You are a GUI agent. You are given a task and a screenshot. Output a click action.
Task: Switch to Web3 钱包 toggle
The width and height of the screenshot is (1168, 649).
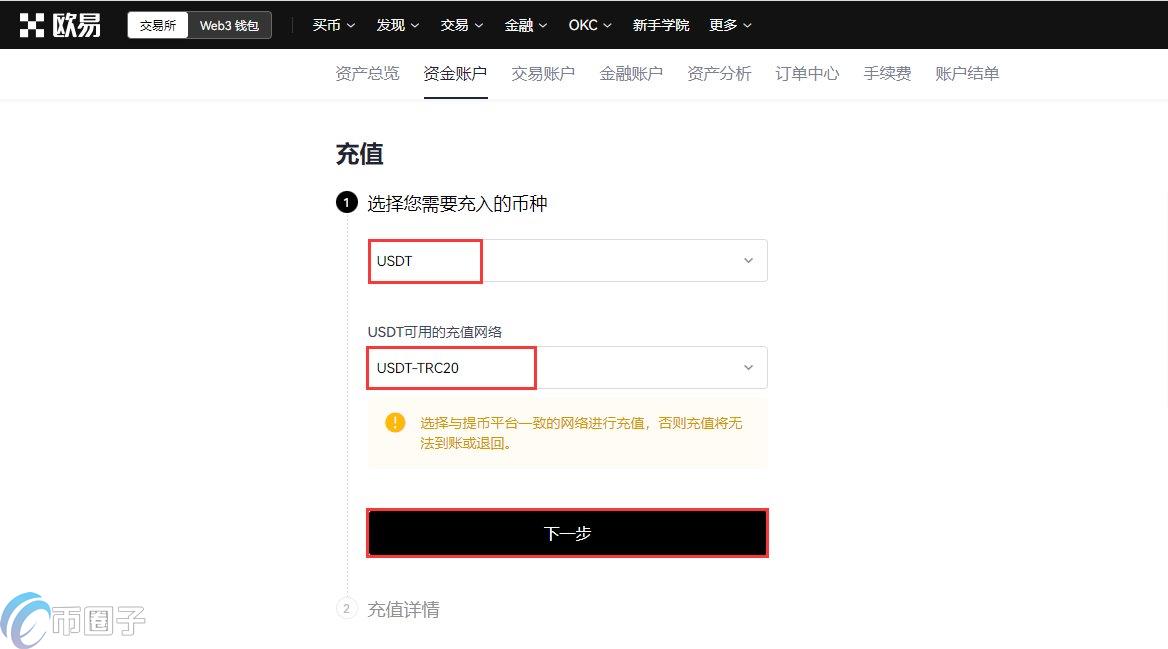click(x=229, y=25)
